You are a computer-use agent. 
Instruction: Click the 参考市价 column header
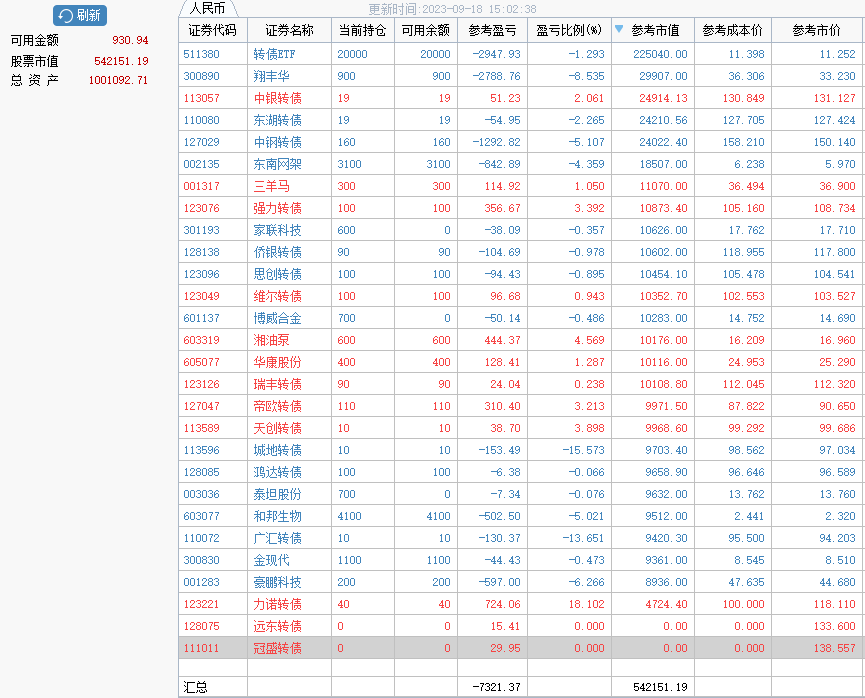(x=816, y=30)
